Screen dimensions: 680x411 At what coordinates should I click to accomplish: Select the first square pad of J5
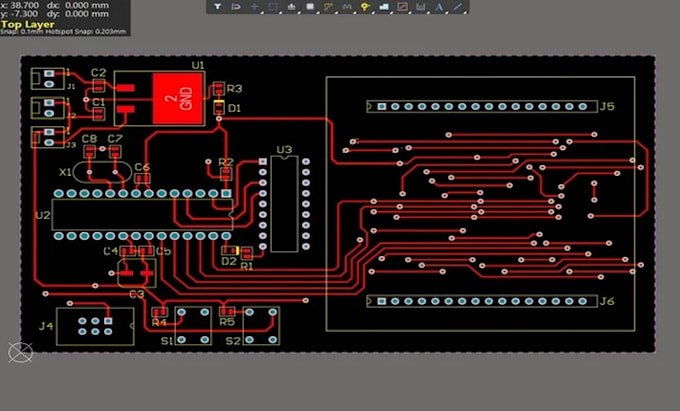click(x=382, y=106)
